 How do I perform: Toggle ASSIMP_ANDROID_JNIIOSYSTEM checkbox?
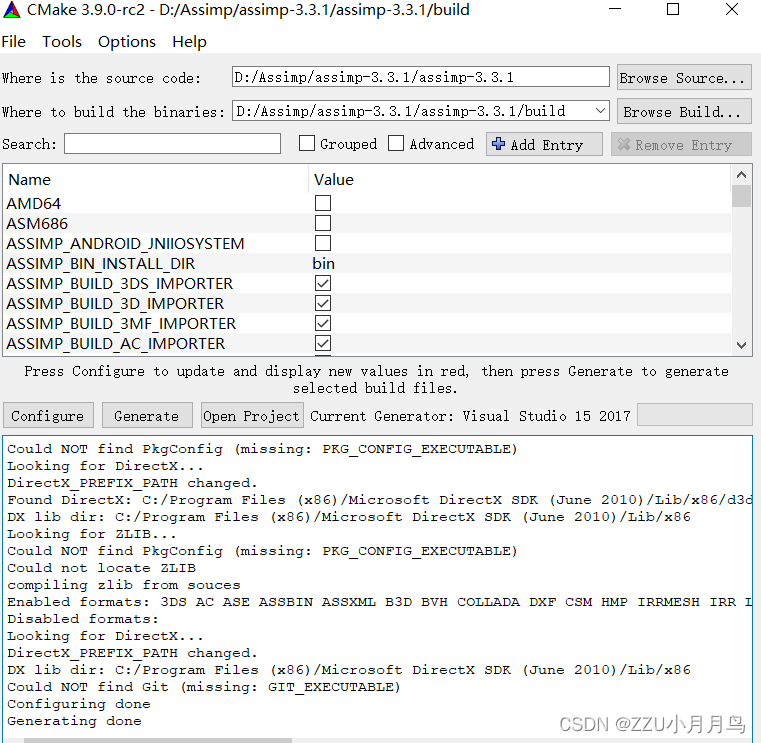[323, 243]
